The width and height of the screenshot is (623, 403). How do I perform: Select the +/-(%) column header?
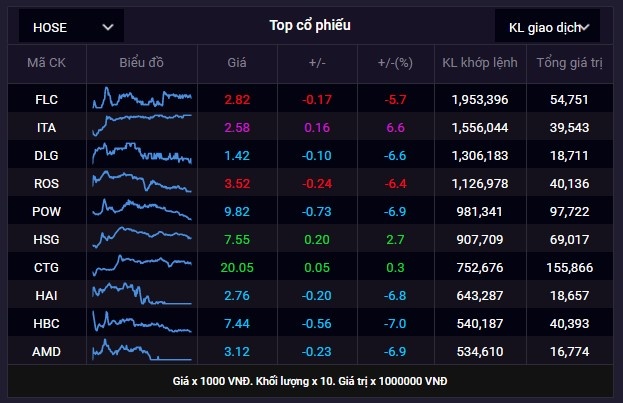click(396, 64)
